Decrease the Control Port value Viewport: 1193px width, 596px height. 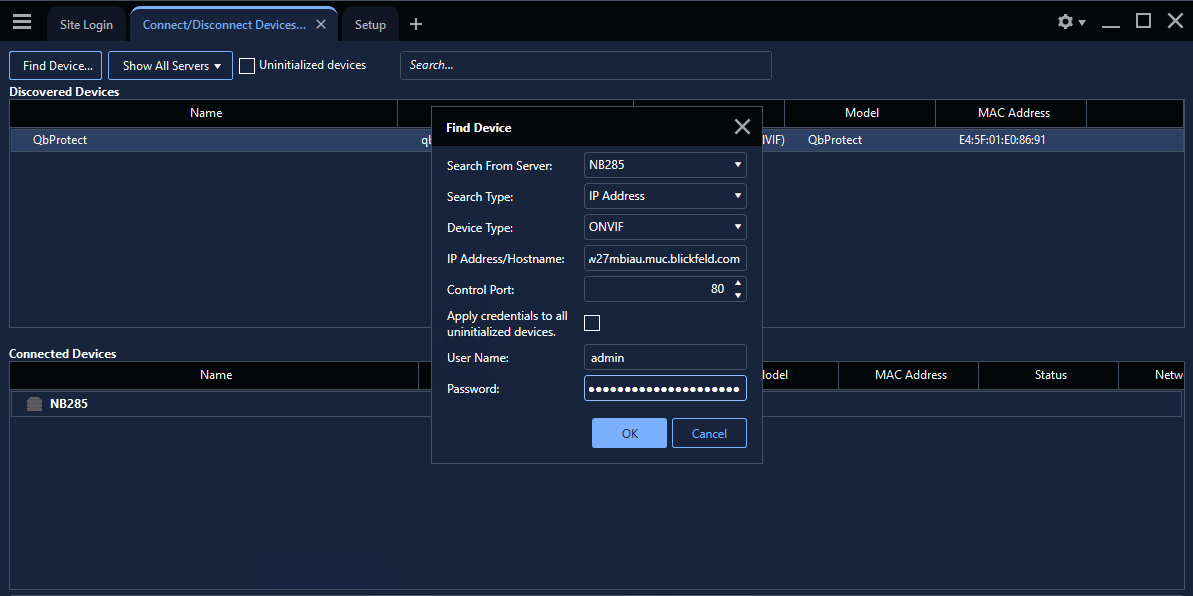(x=738, y=295)
